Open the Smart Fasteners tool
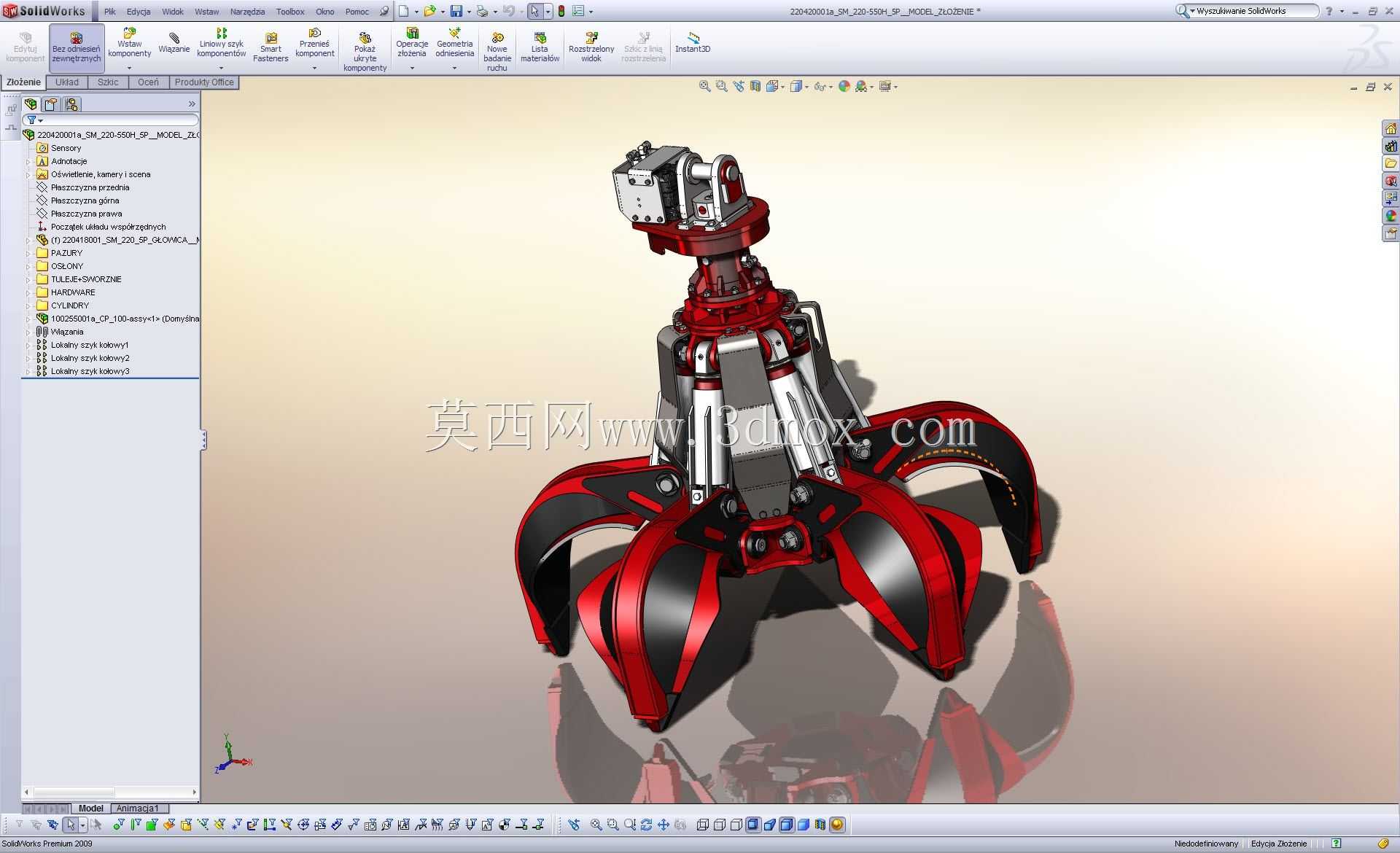1400x853 pixels. click(271, 47)
